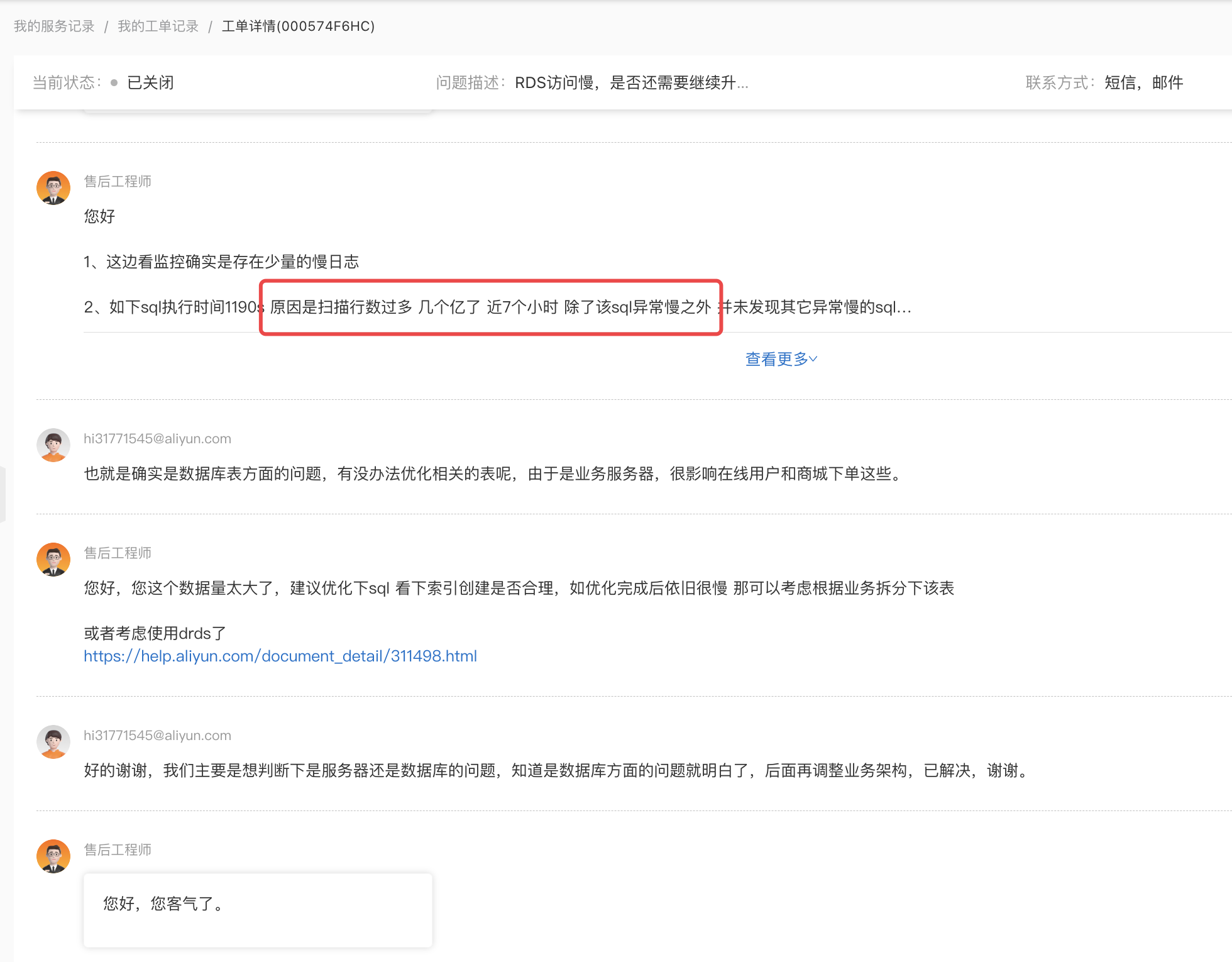Click user avatar beside the thank-you reply
Image resolution: width=1232 pixels, height=962 pixels.
click(53, 742)
